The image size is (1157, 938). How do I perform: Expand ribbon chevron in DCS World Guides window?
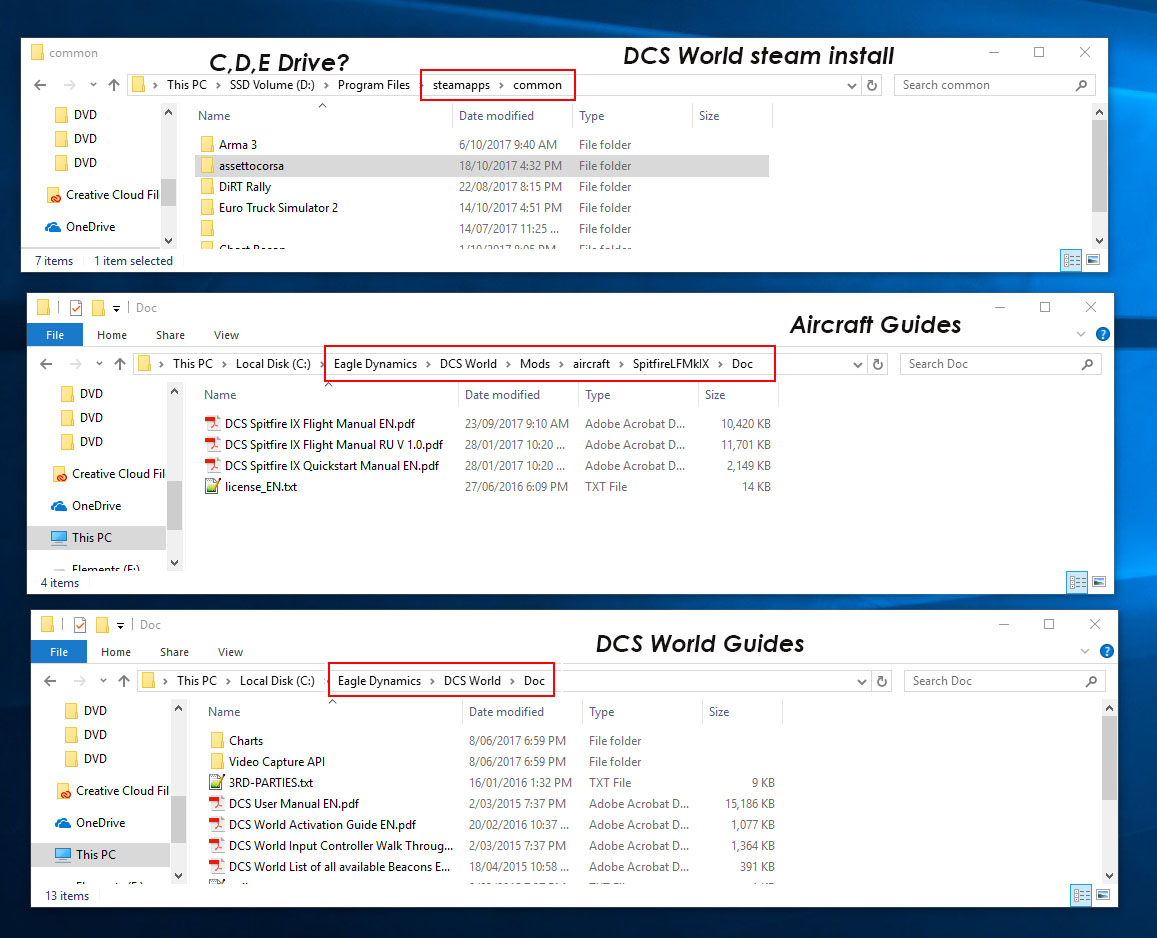(1085, 651)
